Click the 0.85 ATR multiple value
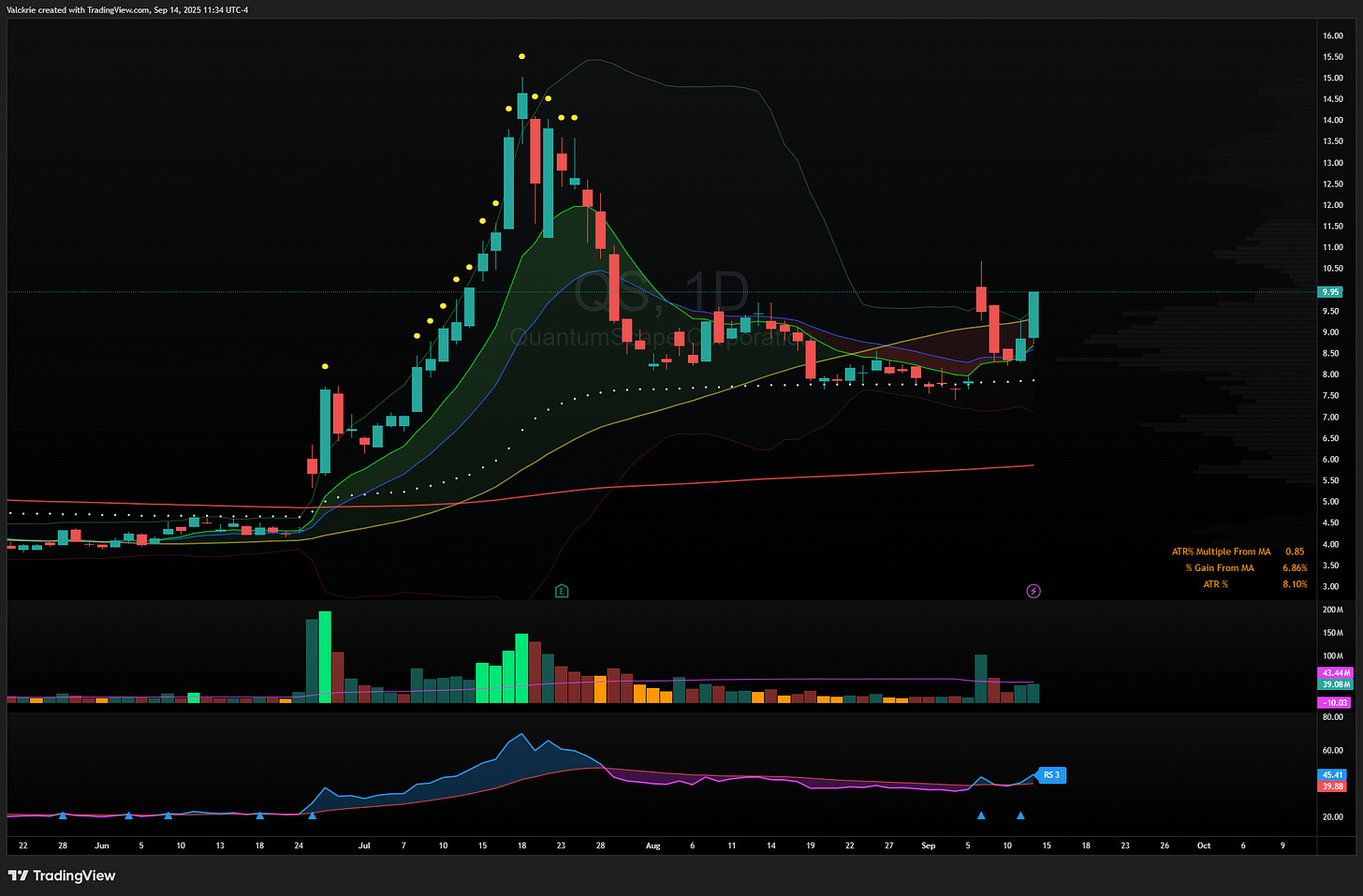This screenshot has width=1363, height=896. pyautogui.click(x=1295, y=551)
